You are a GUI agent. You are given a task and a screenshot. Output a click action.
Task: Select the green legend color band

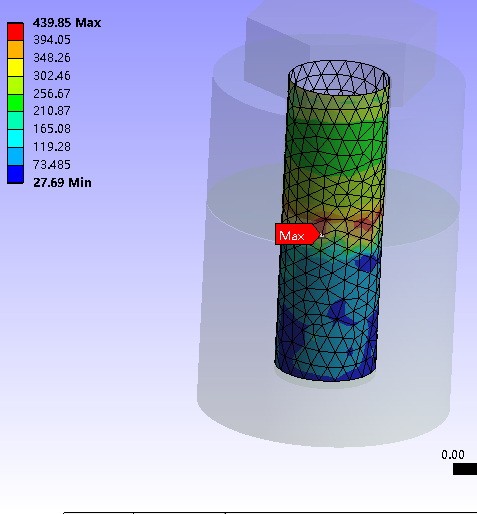tap(15, 103)
